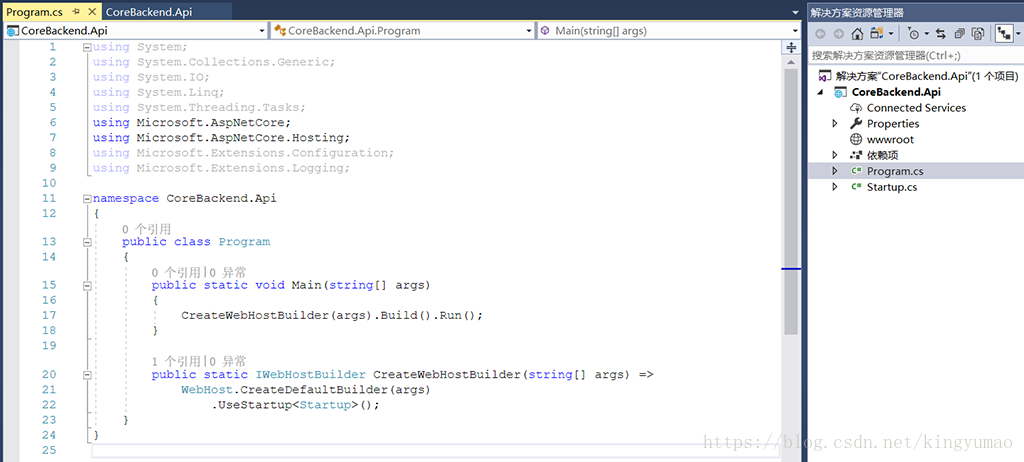Click "0 异常" CodeLens above CreateWebHostBuilder
The image size is (1024, 462).
pos(228,361)
